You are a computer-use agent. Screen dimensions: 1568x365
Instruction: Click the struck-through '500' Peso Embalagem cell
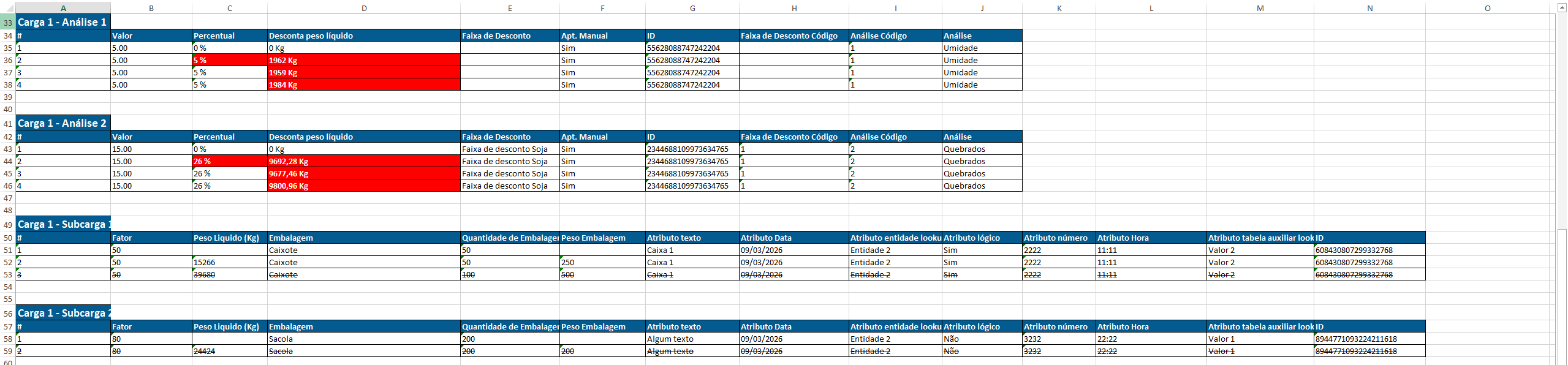(x=602, y=274)
